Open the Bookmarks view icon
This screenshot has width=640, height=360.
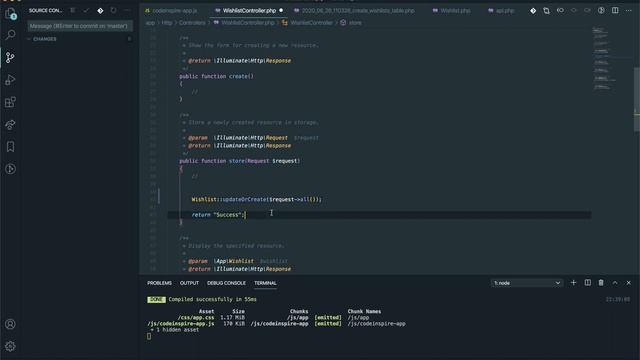(x=10, y=147)
